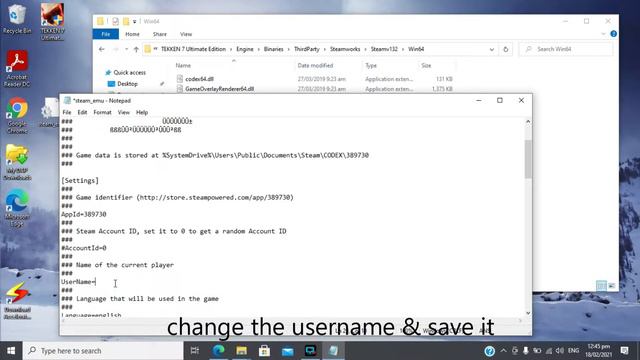Open the steam_emu settings file on the desktop
This screenshot has width=640, height=360.
[x=49, y=112]
